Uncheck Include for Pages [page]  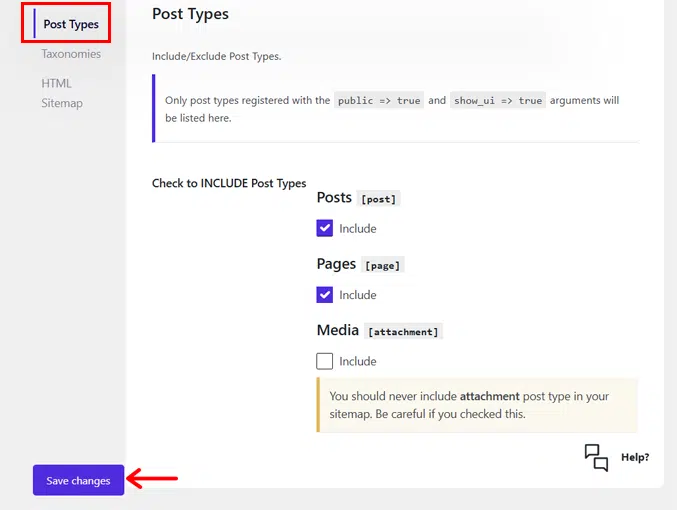click(325, 295)
